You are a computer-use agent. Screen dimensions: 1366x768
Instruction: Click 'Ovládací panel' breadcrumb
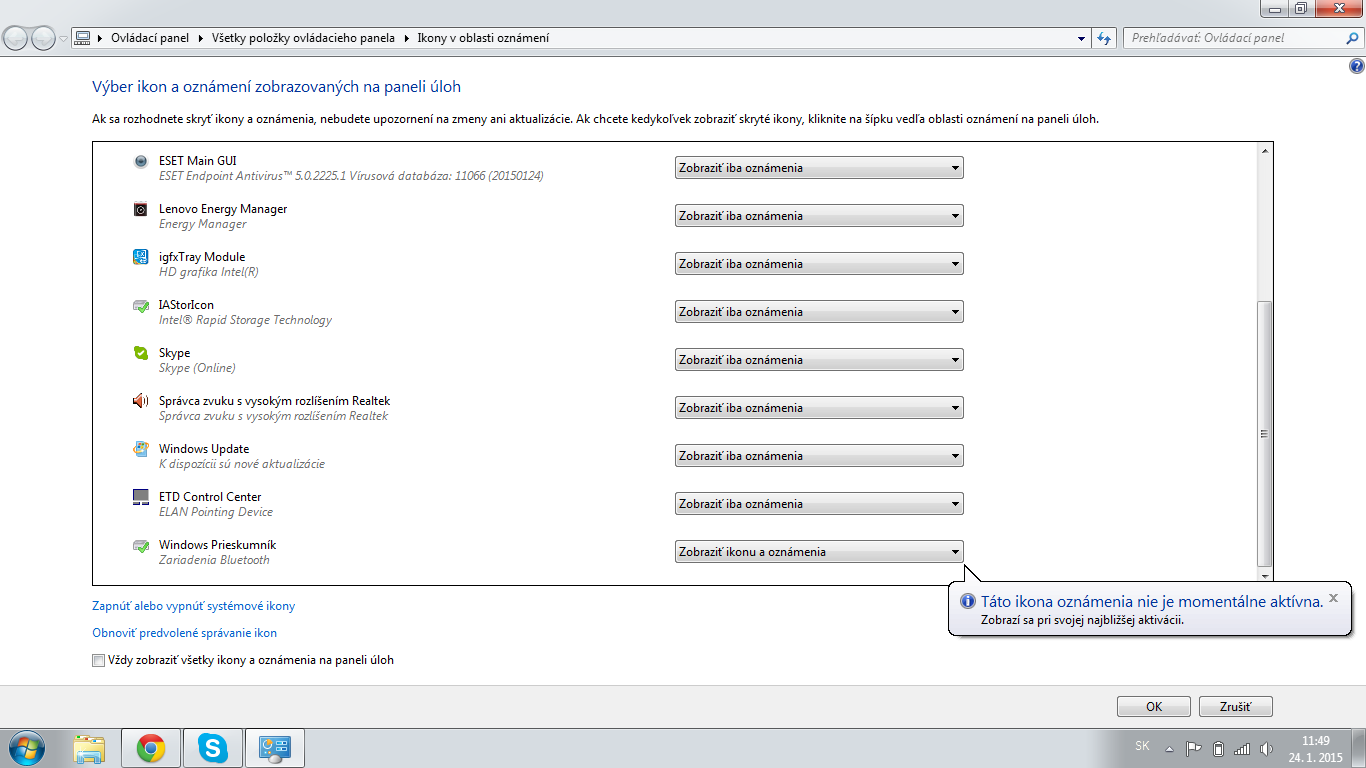[149, 38]
